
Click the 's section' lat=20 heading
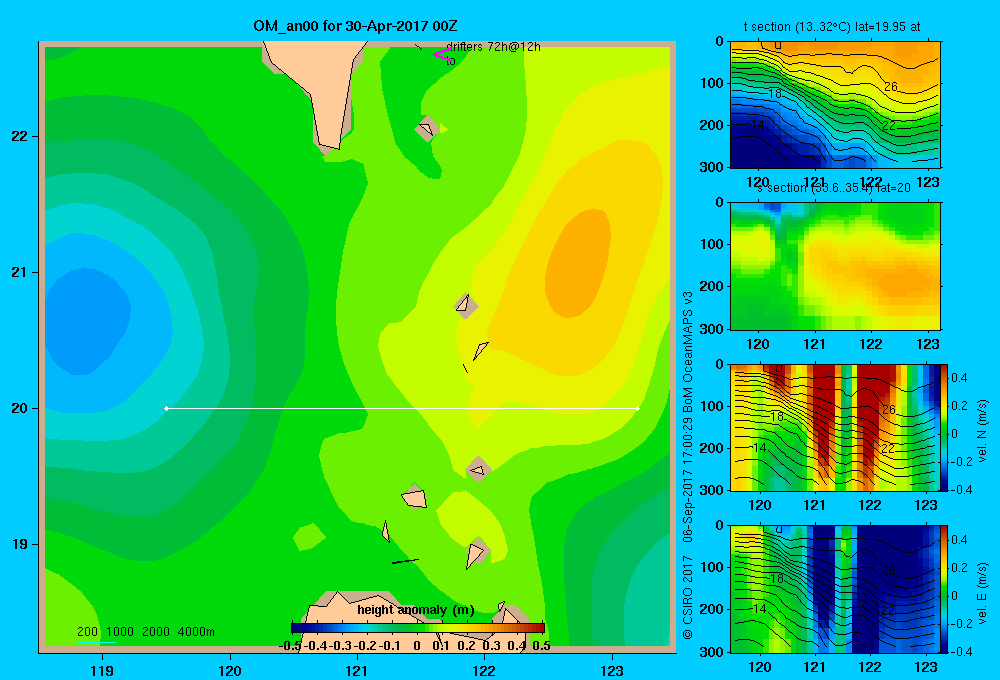click(x=833, y=188)
